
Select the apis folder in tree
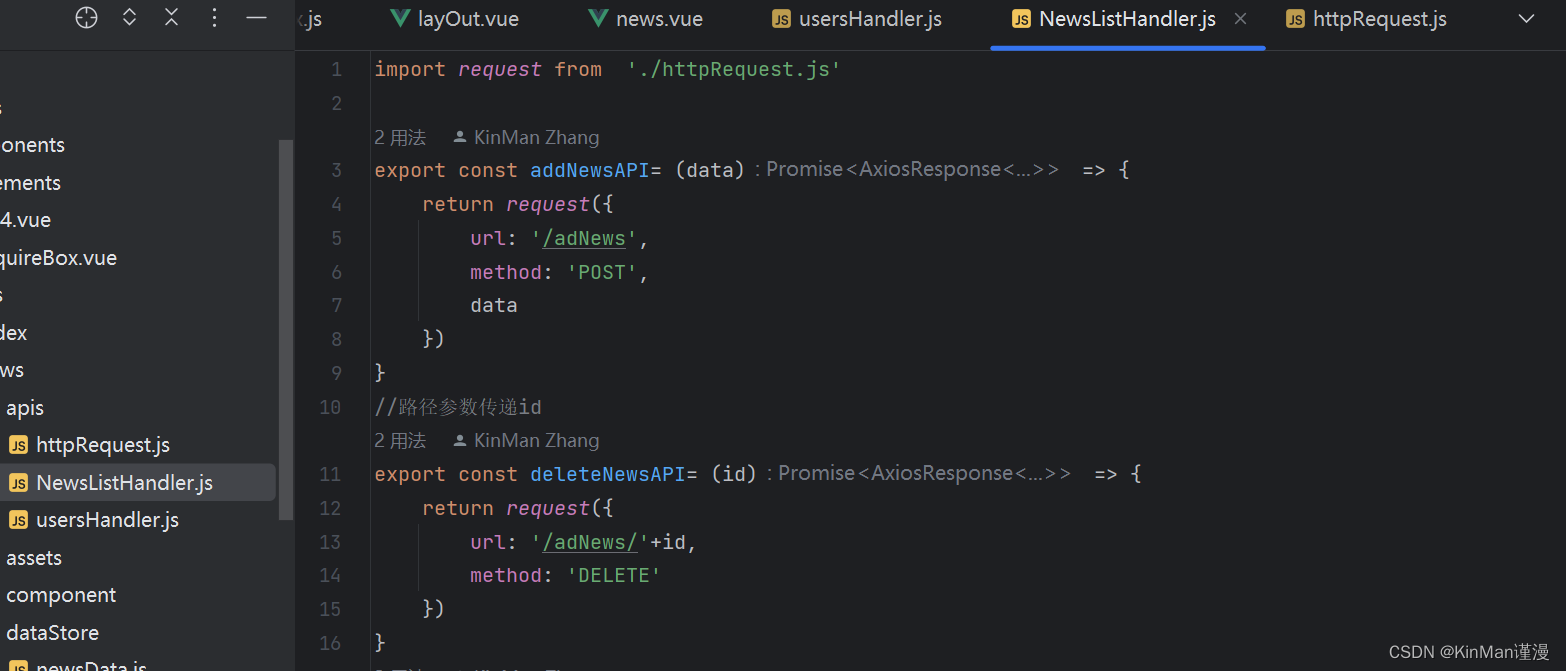[x=25, y=408]
